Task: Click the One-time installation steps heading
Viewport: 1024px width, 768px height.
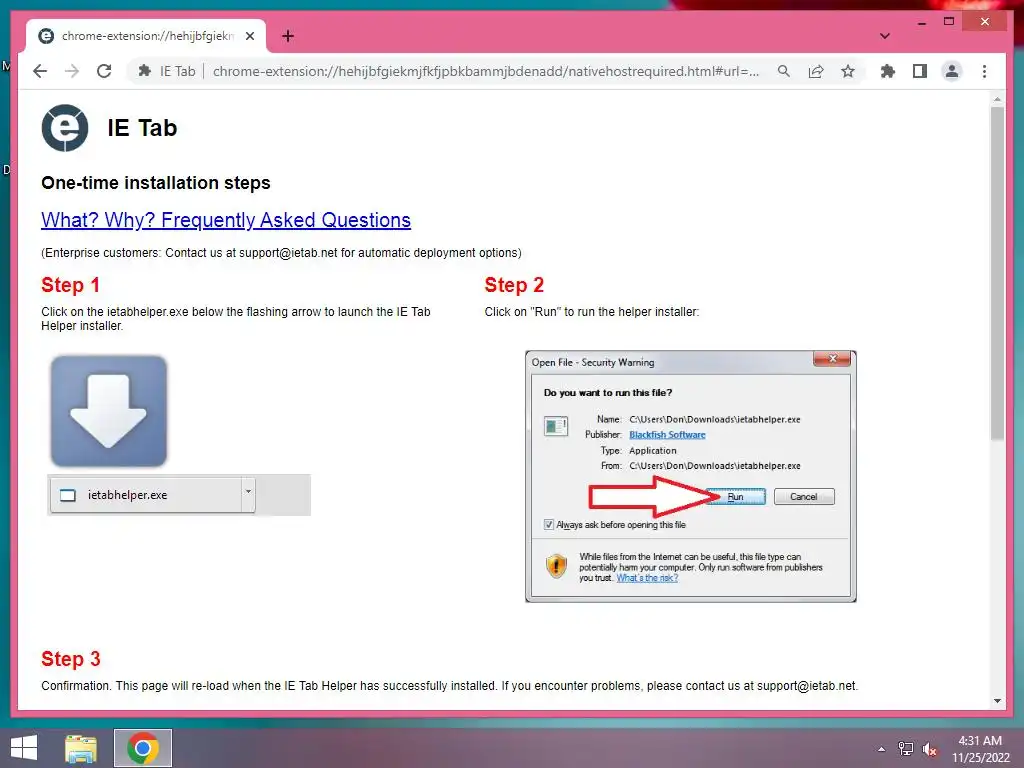Action: click(x=155, y=183)
